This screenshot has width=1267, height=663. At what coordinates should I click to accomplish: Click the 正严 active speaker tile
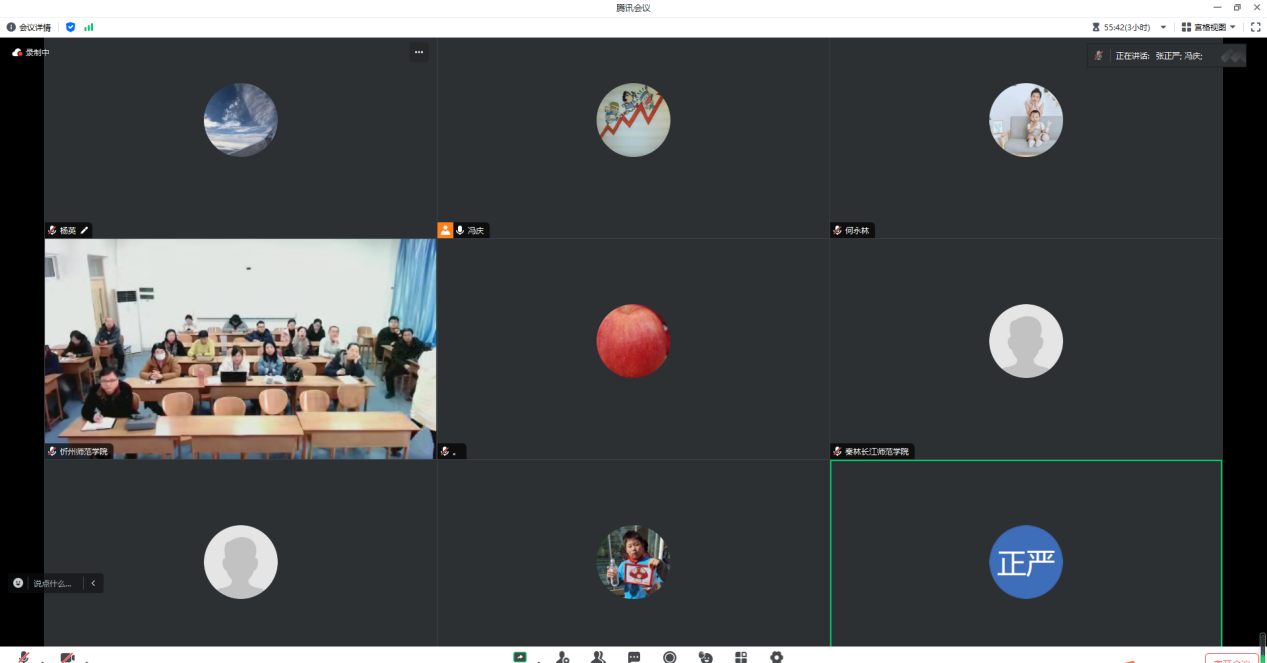point(1026,553)
